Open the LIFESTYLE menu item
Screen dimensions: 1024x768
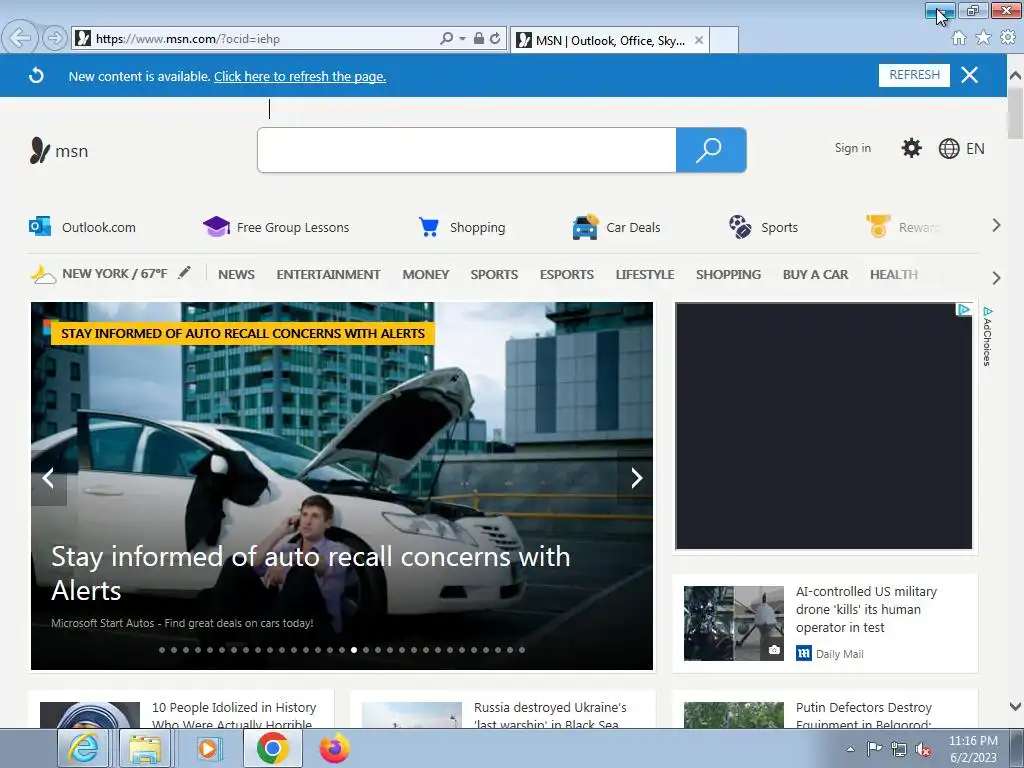645,274
